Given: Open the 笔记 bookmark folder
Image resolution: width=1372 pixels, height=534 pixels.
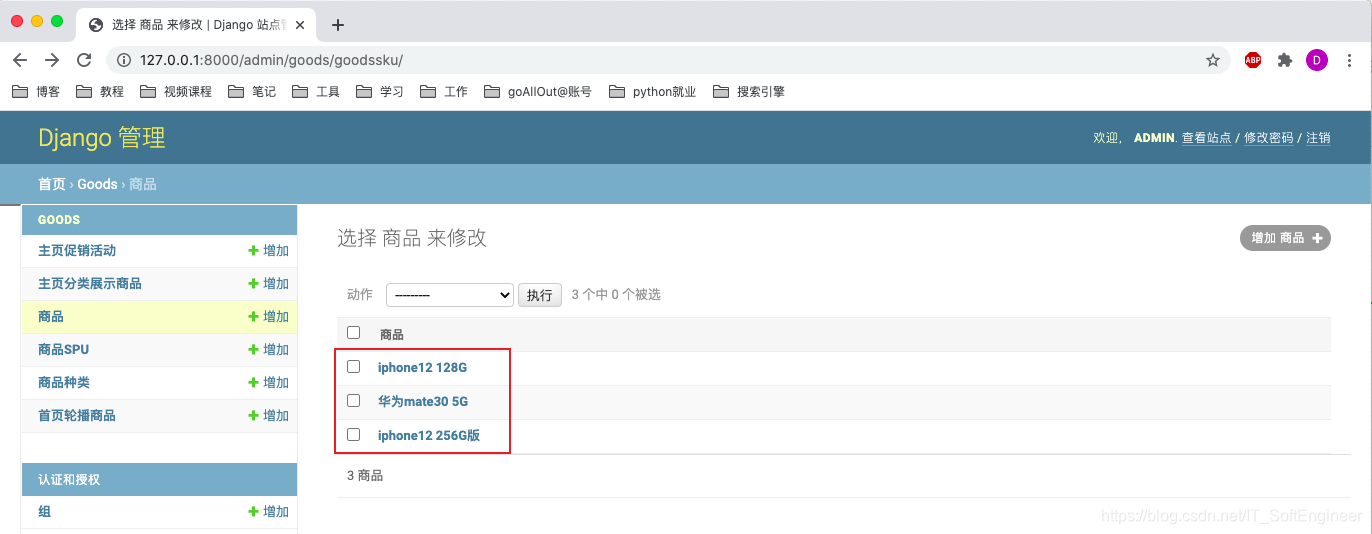Looking at the screenshot, I should point(252,91).
